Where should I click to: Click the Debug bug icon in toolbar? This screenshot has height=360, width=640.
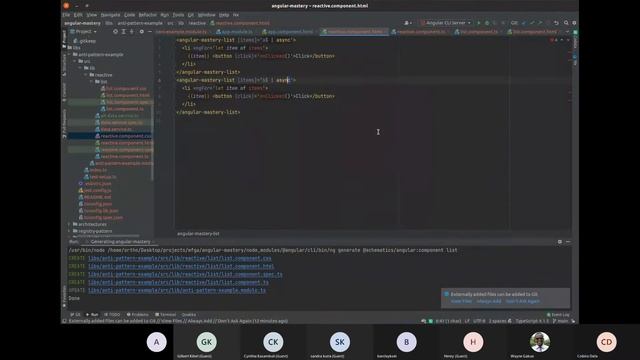click(487, 23)
